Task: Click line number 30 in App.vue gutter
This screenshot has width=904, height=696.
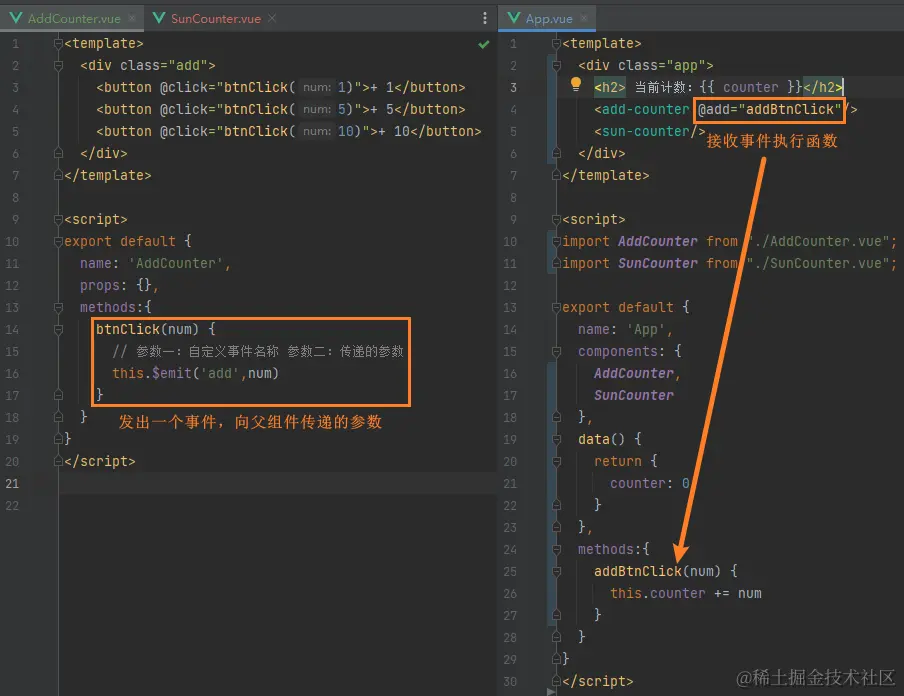Action: click(510, 682)
